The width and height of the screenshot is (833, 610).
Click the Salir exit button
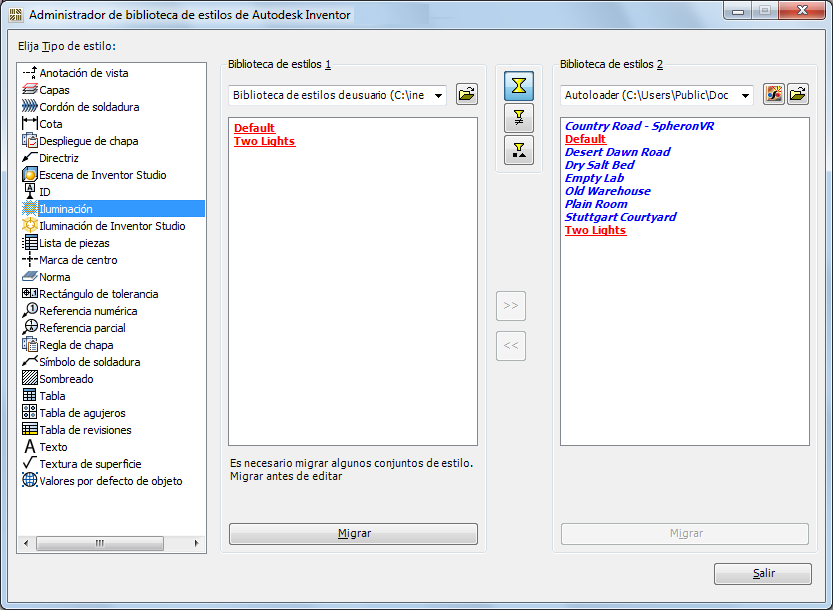tap(763, 573)
